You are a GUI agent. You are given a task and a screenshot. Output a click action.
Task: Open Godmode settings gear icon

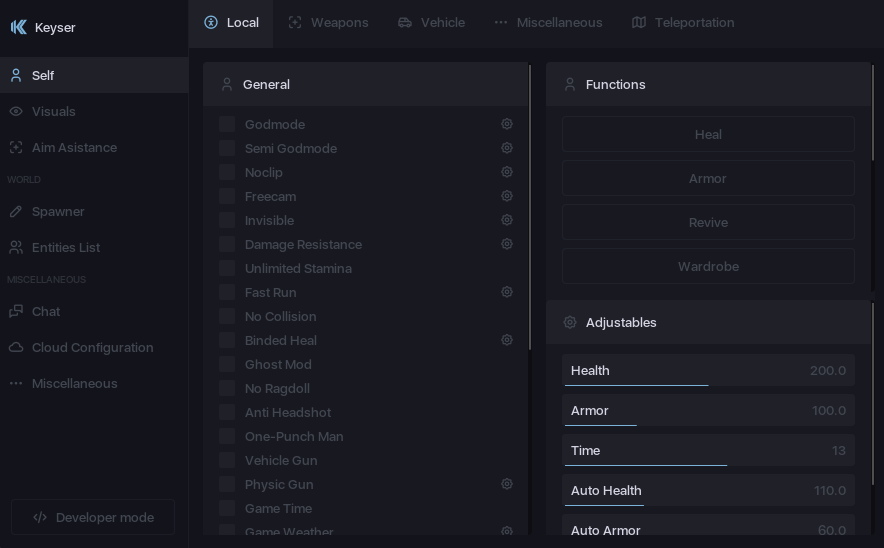[507, 124]
